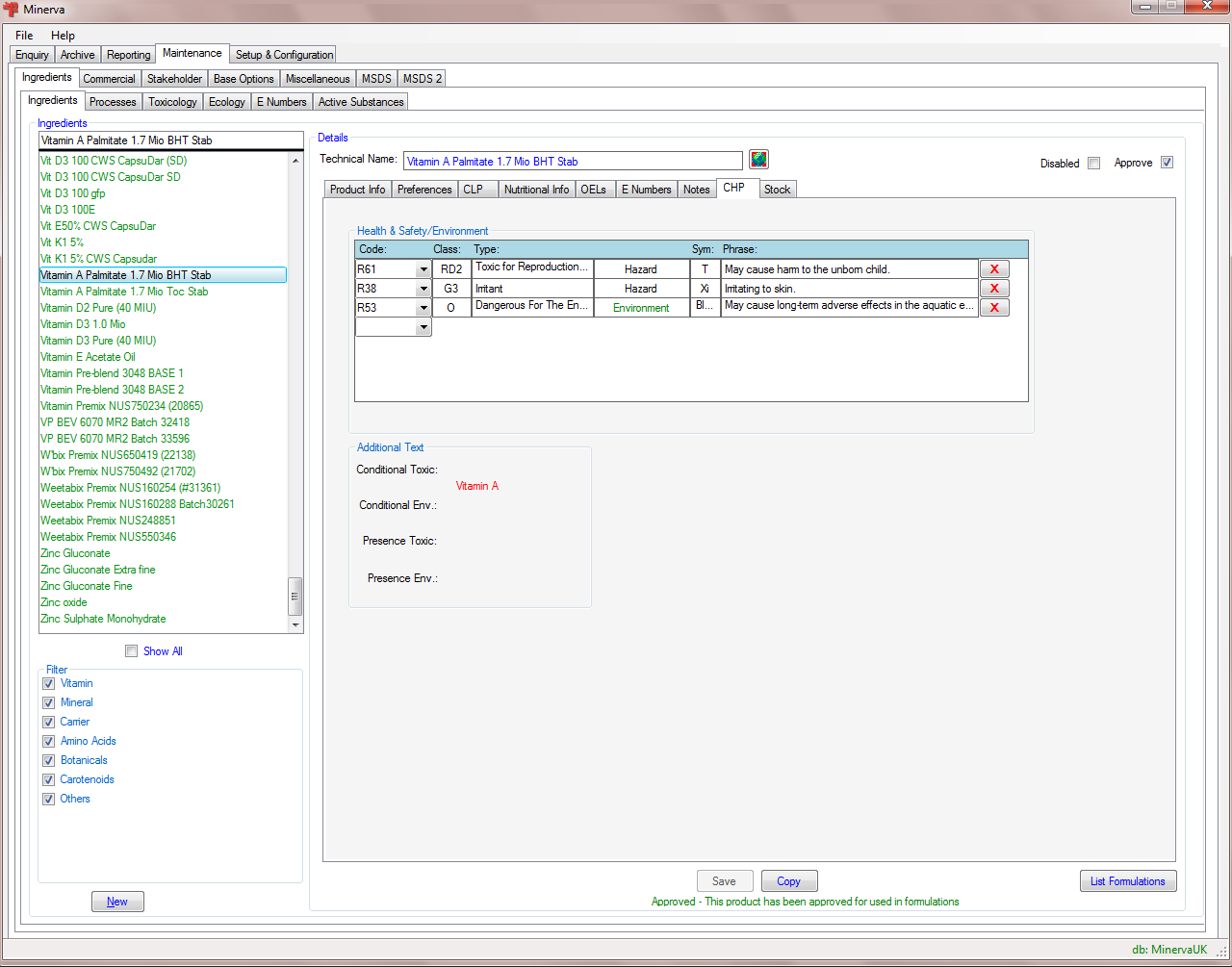Click the Environment cell in R53 row

pos(641,308)
